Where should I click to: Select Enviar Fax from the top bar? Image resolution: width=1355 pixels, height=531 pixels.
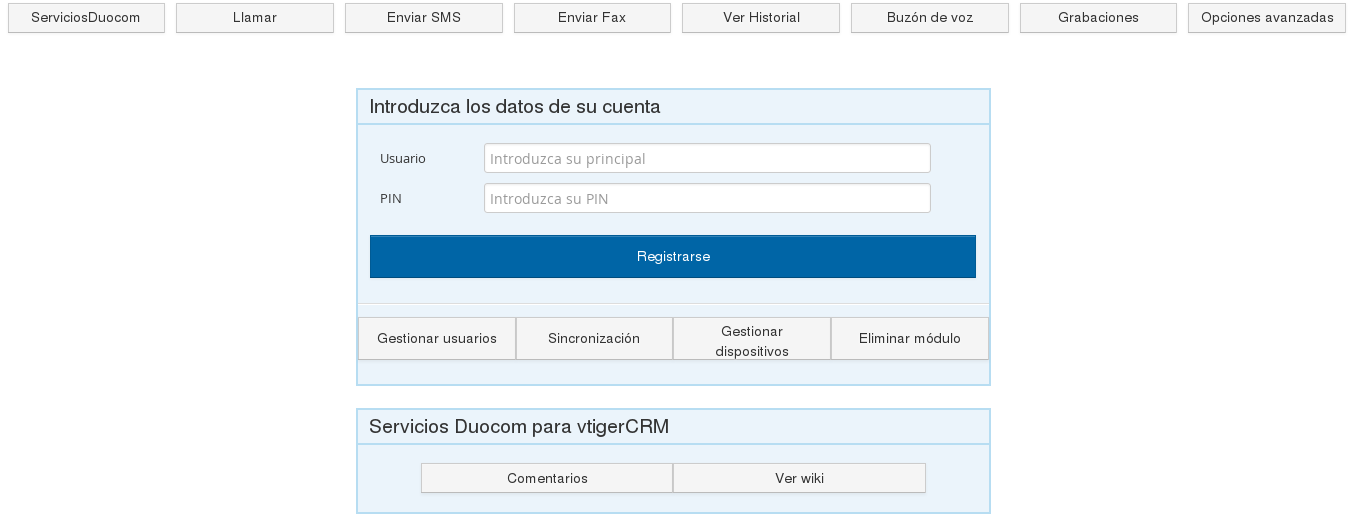click(x=592, y=18)
